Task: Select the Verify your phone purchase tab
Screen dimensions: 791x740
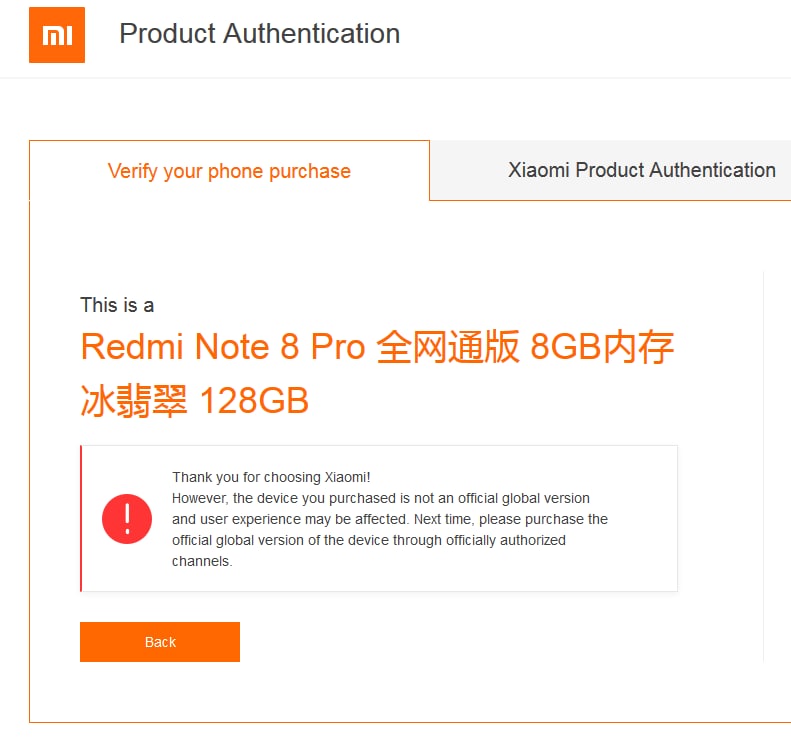Action: pos(230,171)
